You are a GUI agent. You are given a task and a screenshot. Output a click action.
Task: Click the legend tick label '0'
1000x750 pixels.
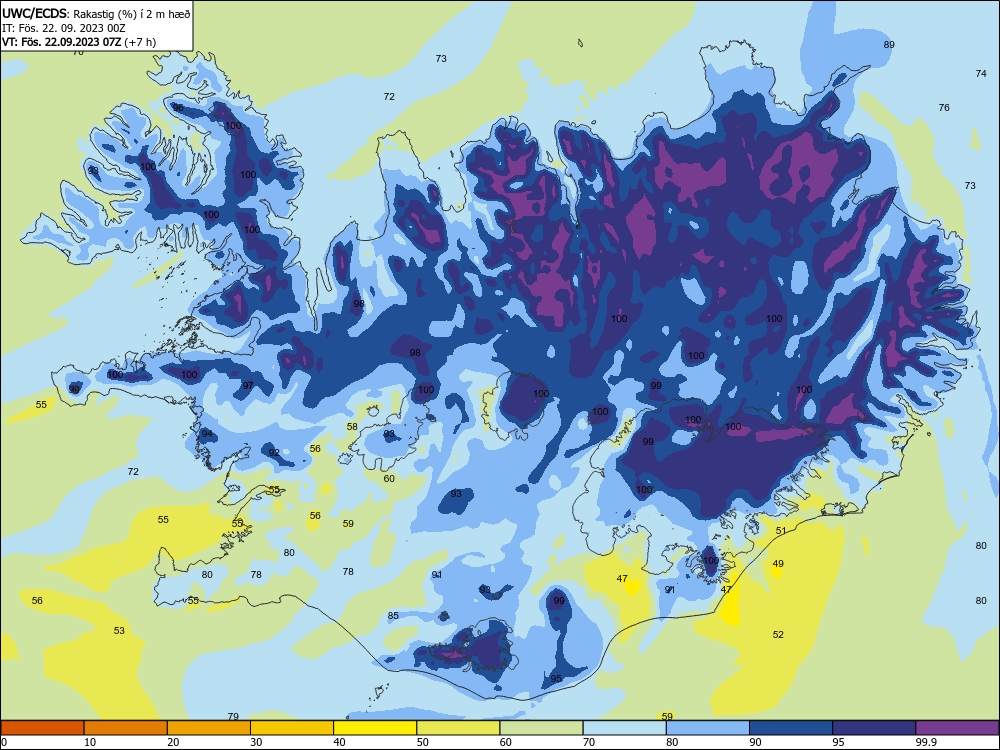(x=4, y=742)
